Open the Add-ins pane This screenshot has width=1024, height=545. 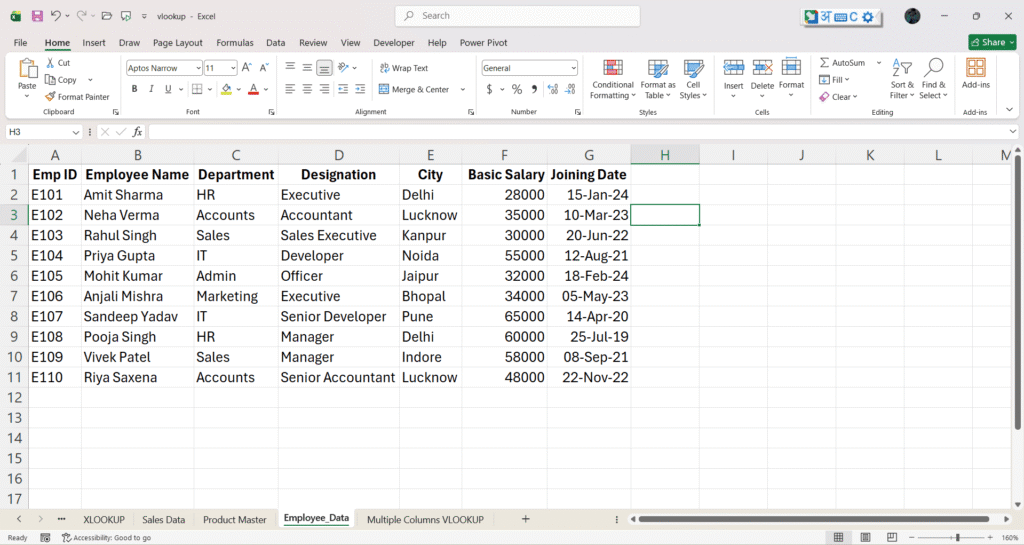click(x=976, y=72)
